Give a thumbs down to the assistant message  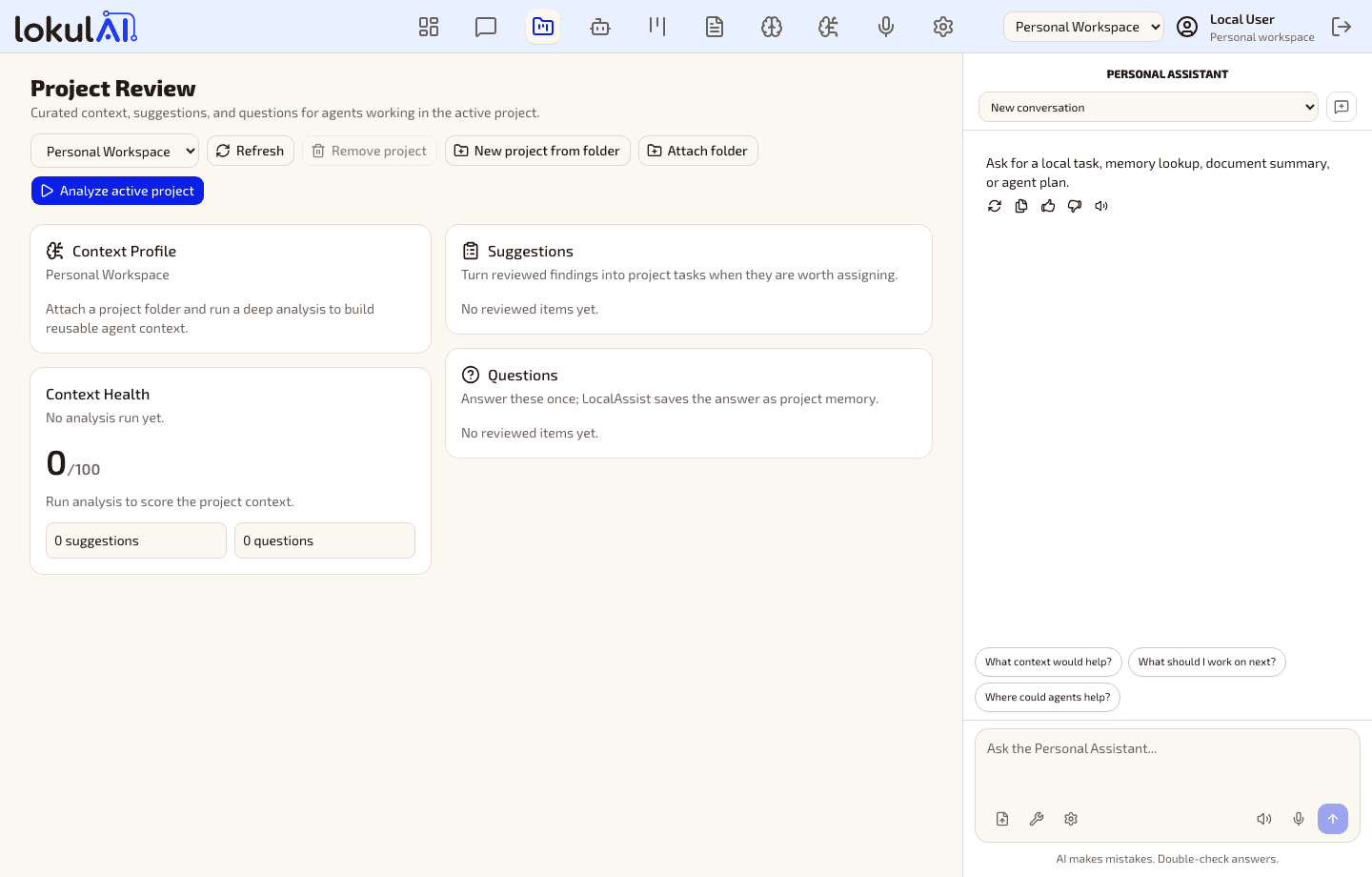pyautogui.click(x=1075, y=206)
